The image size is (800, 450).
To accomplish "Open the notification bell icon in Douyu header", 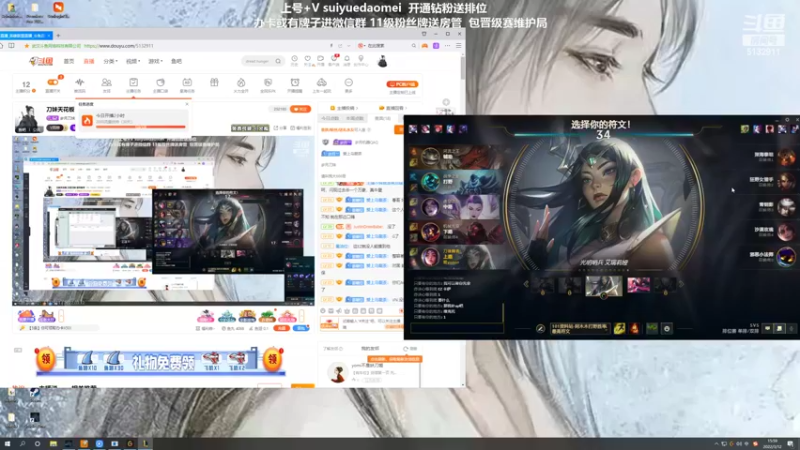I will pos(347,59).
